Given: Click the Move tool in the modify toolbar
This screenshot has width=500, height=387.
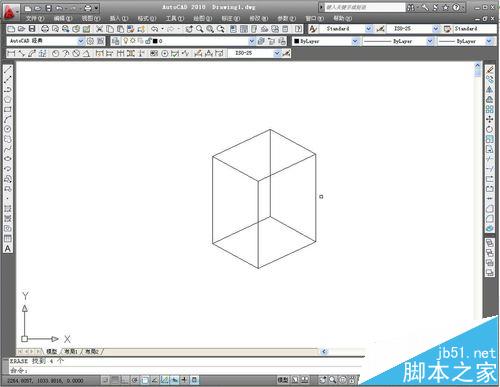Looking at the screenshot, I should 489,119.
